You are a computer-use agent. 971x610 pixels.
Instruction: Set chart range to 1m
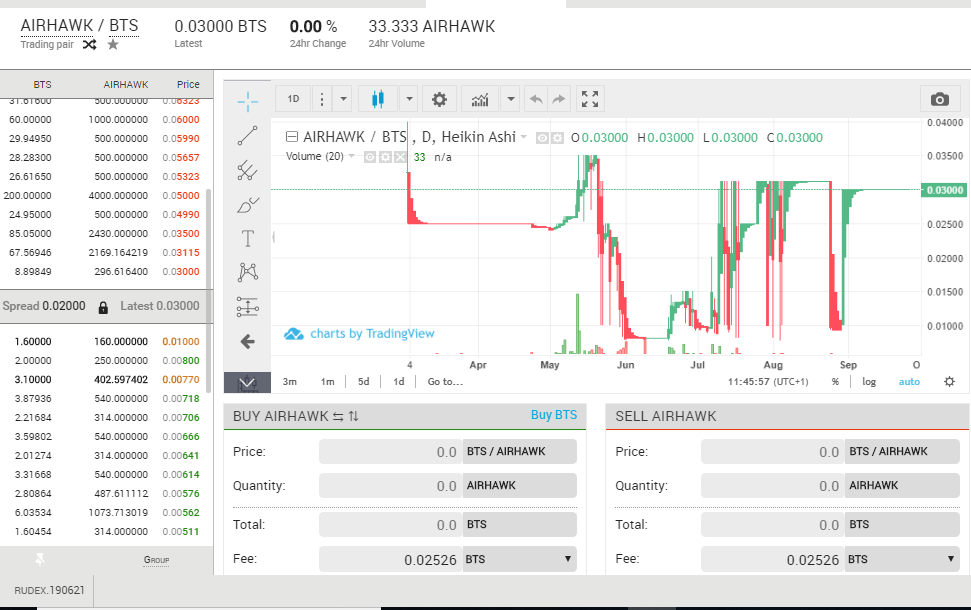328,381
